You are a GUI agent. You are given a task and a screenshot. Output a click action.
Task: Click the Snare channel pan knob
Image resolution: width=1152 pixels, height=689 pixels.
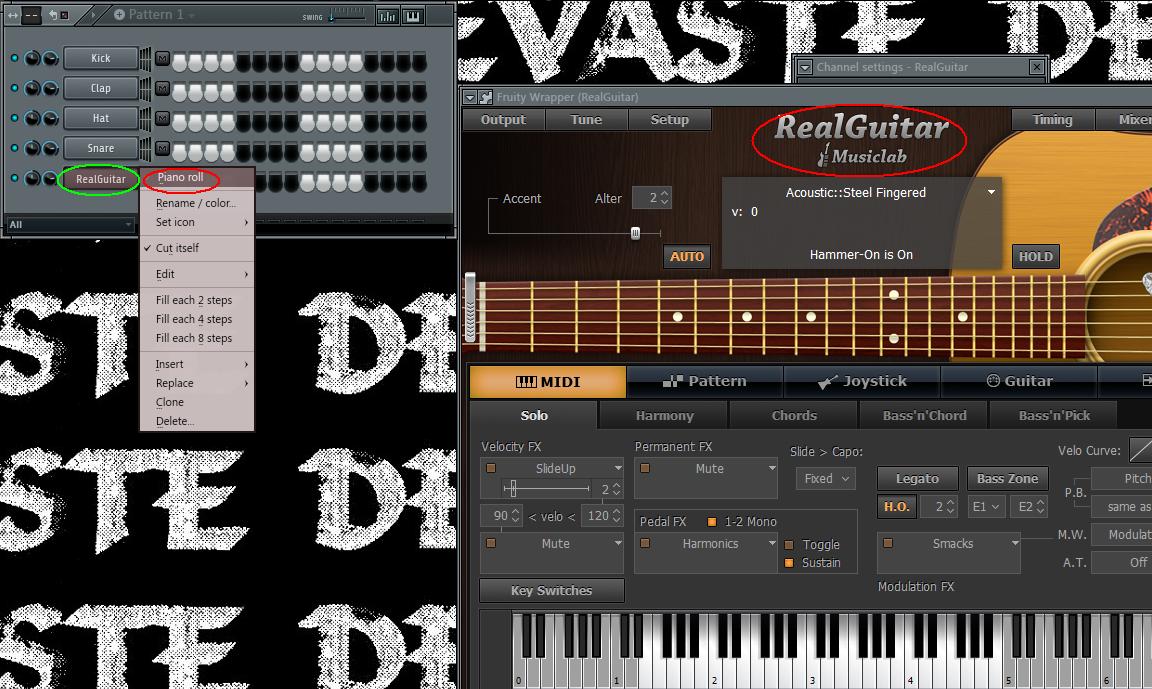[x=32, y=148]
